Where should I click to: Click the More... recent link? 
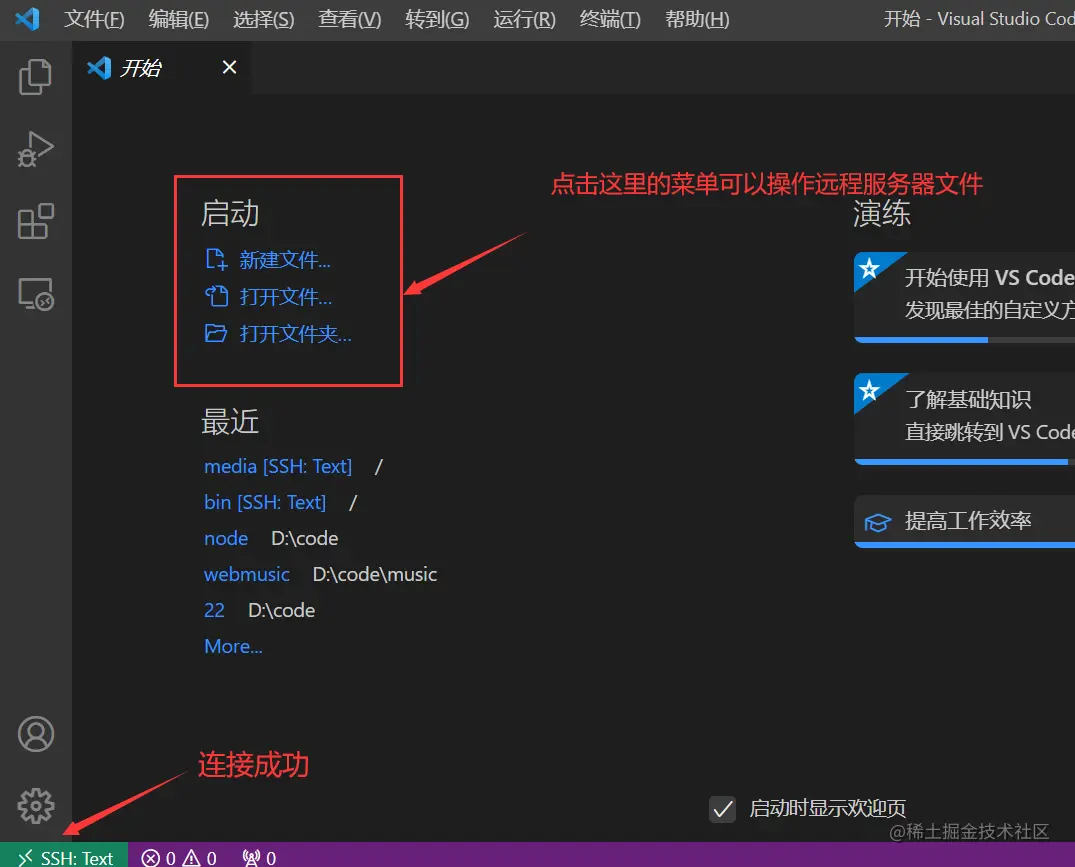(233, 646)
